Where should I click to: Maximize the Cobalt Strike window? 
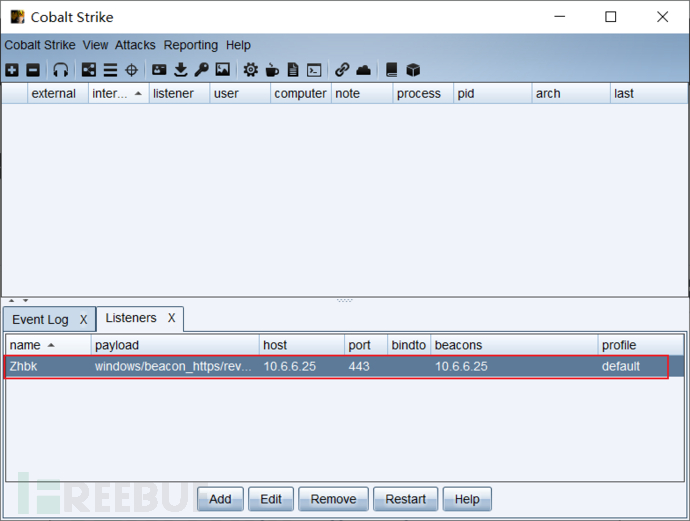(x=610, y=17)
